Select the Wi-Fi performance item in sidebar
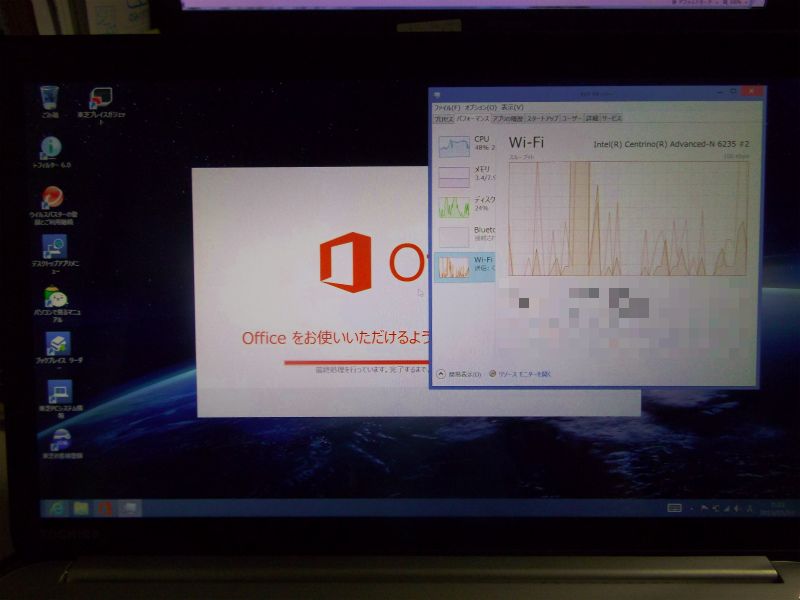Viewport: 800px width, 600px height. (465, 267)
